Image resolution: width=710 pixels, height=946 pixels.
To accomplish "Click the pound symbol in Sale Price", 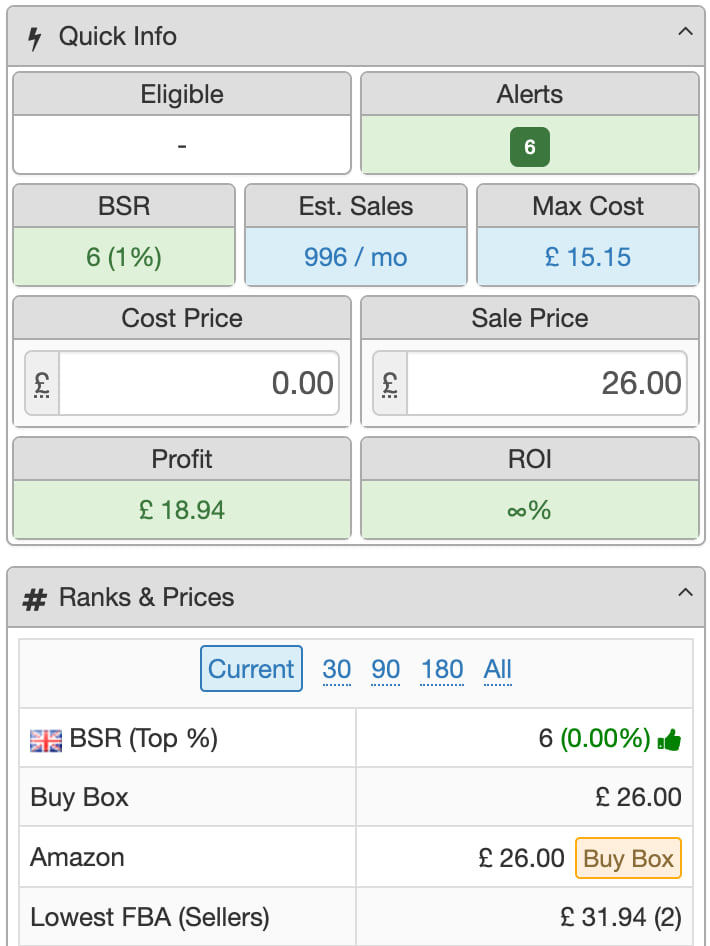I will click(390, 384).
